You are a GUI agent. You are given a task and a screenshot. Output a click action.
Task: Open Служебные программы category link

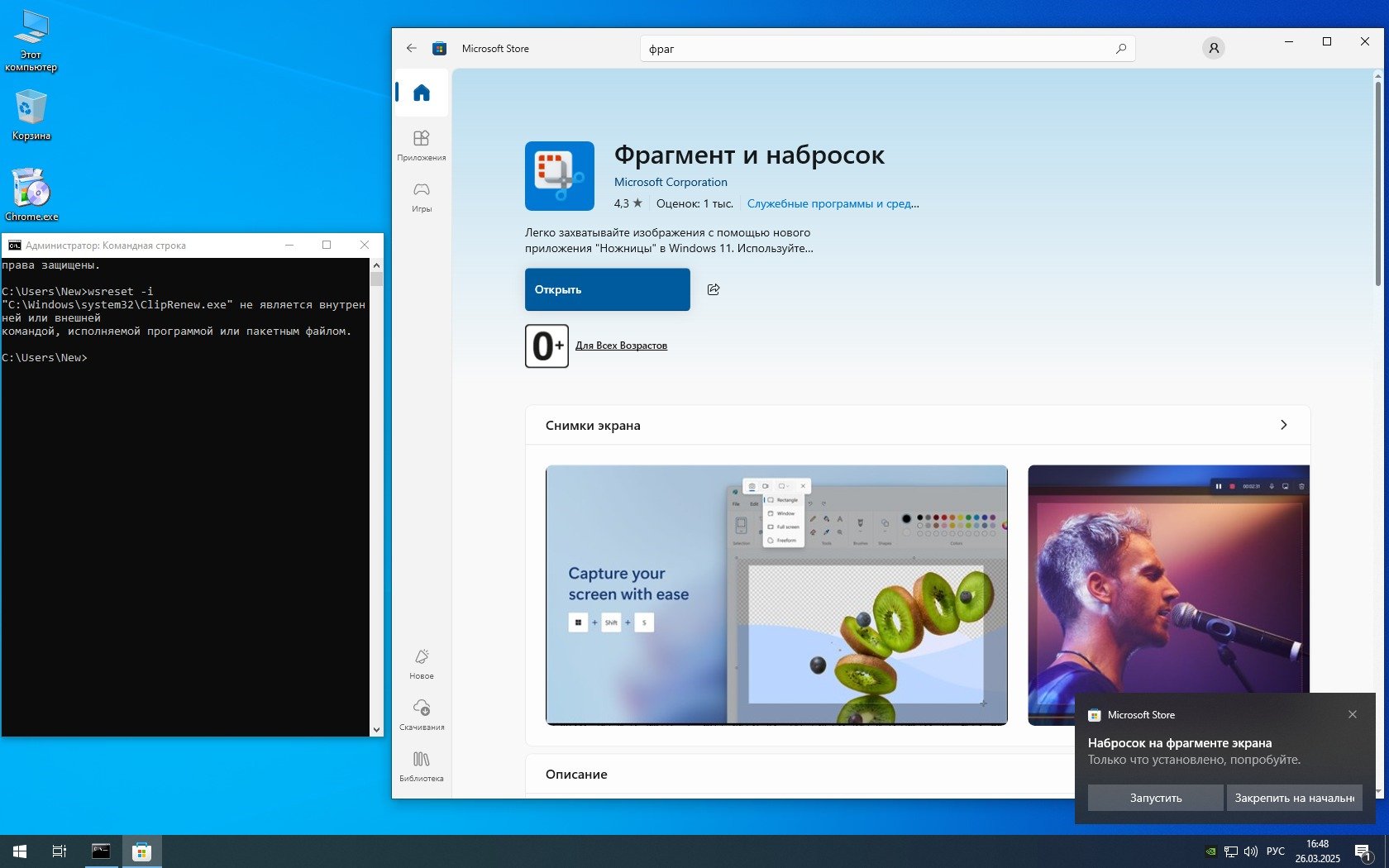[x=833, y=203]
